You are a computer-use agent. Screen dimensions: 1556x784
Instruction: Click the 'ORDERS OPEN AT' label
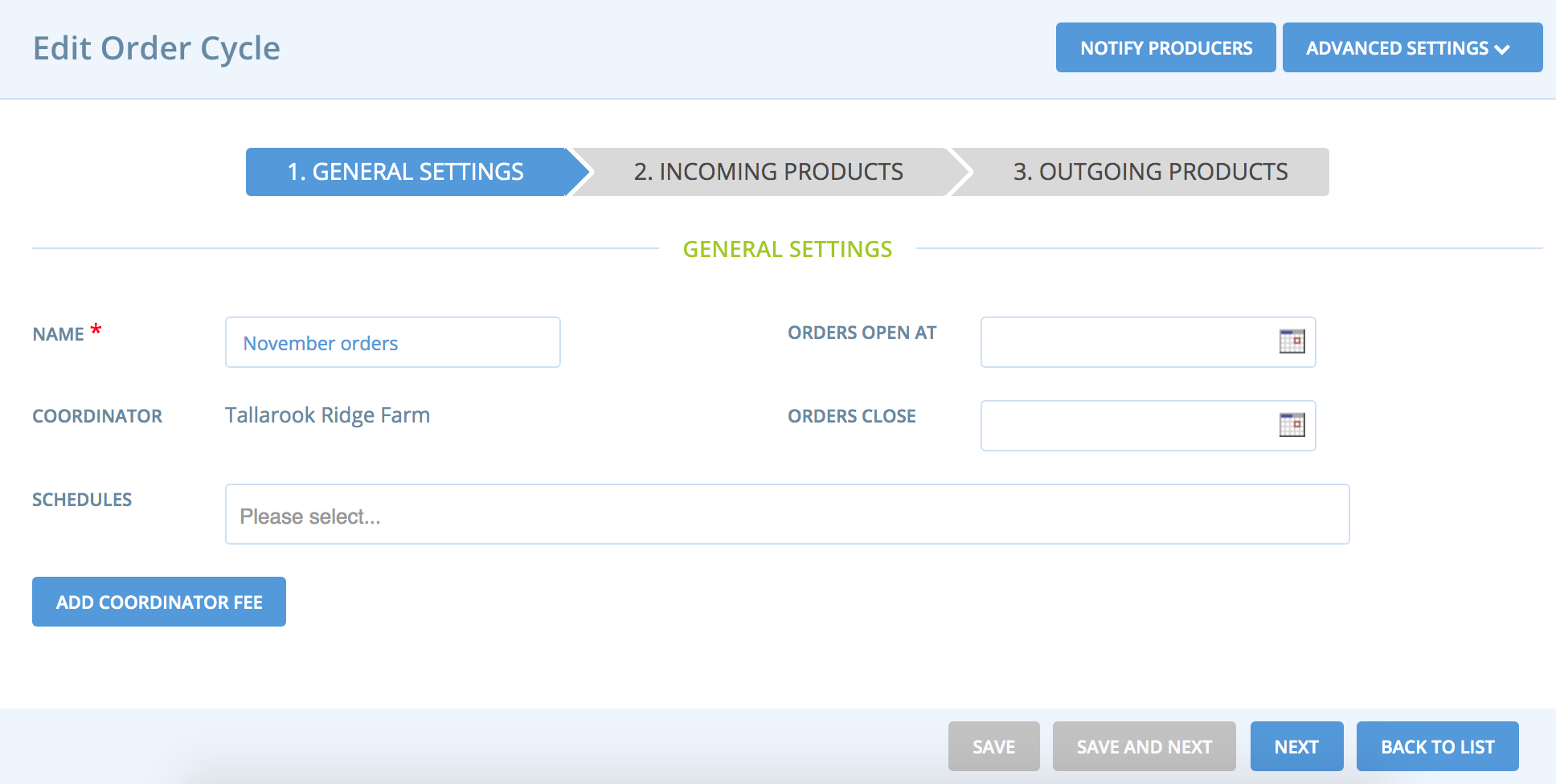[x=862, y=333]
